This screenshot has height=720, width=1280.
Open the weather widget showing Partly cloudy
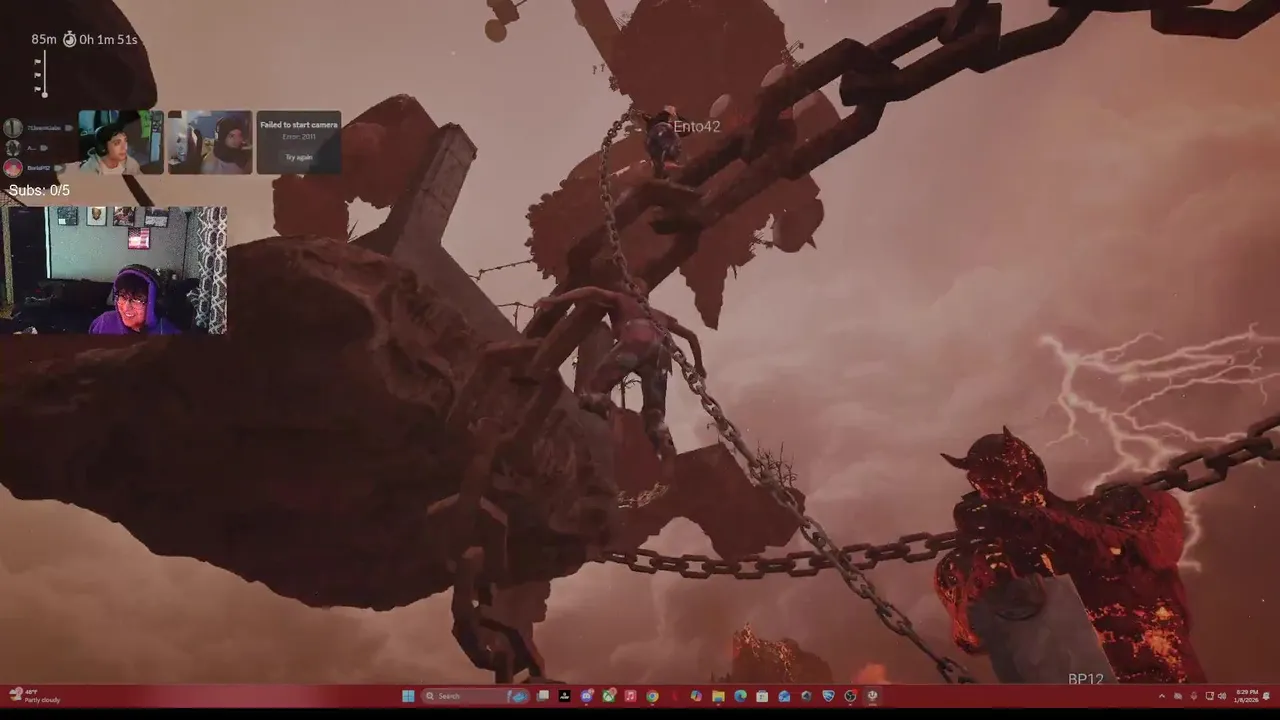(x=33, y=696)
